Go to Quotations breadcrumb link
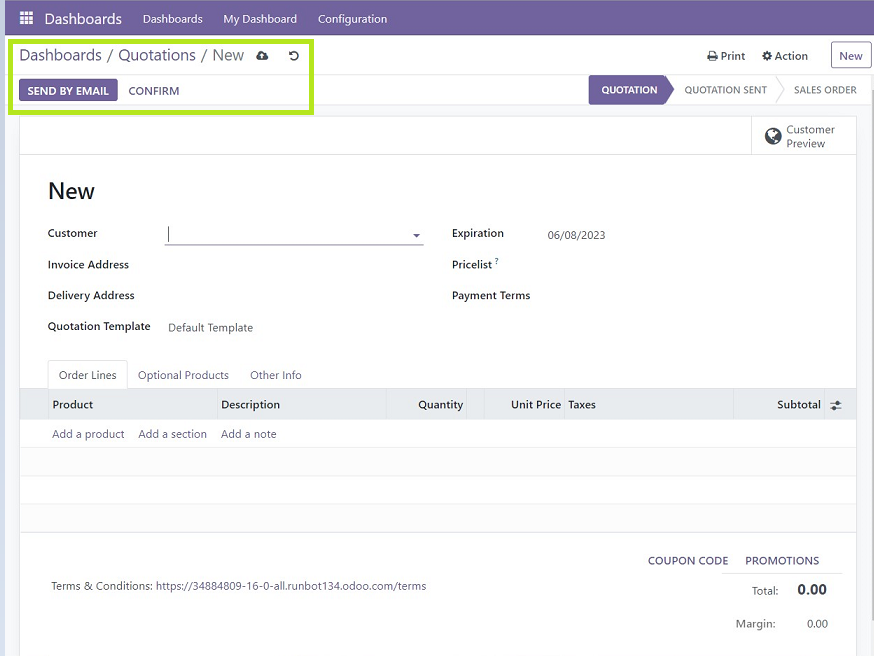The width and height of the screenshot is (874, 656). [157, 55]
